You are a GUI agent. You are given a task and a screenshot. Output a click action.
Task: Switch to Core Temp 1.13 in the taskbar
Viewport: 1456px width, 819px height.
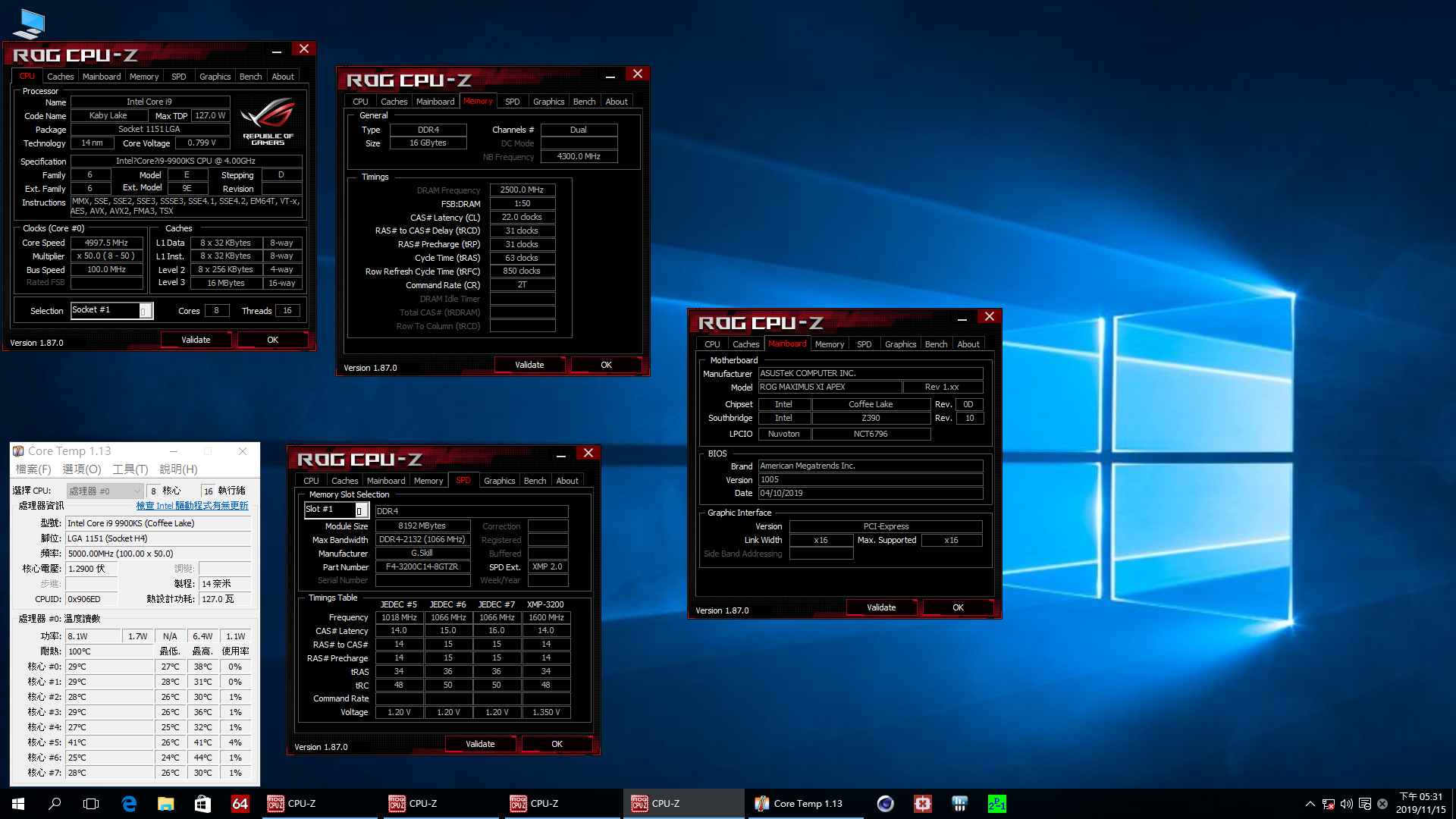click(805, 804)
